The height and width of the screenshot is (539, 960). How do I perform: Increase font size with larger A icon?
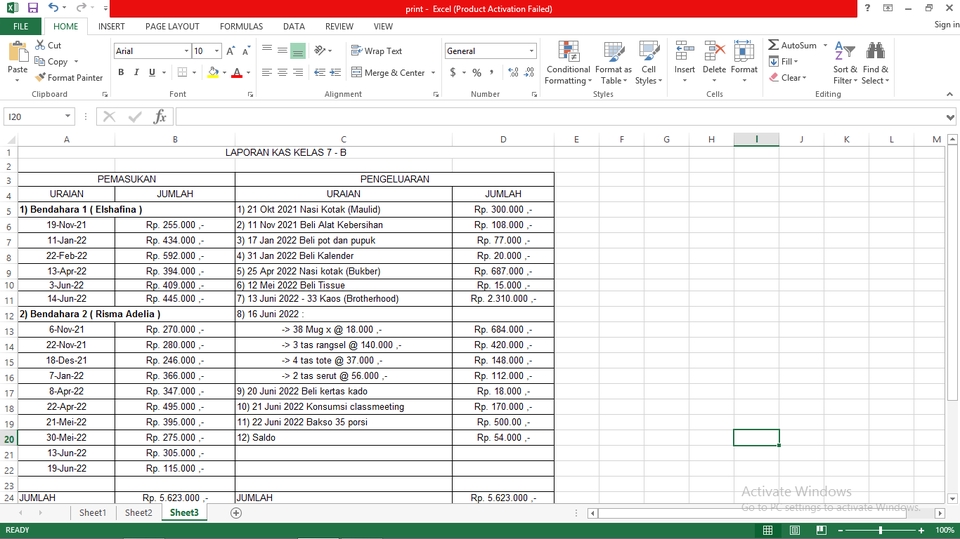click(231, 51)
